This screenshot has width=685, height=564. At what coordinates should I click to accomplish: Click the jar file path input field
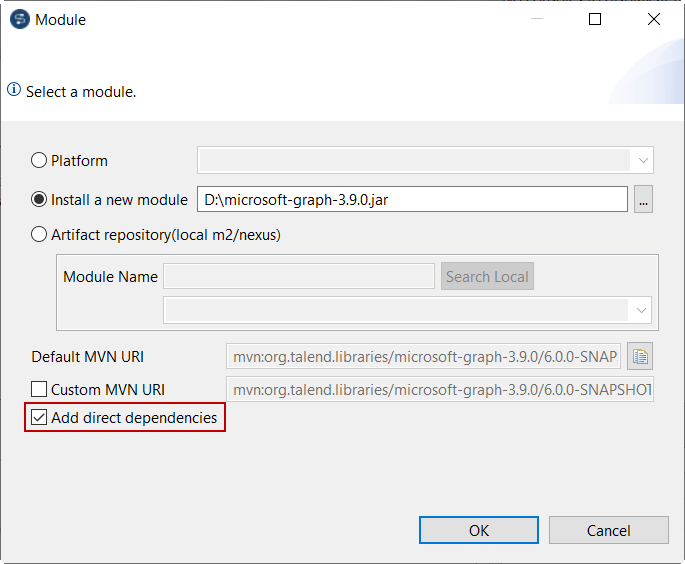tap(411, 200)
